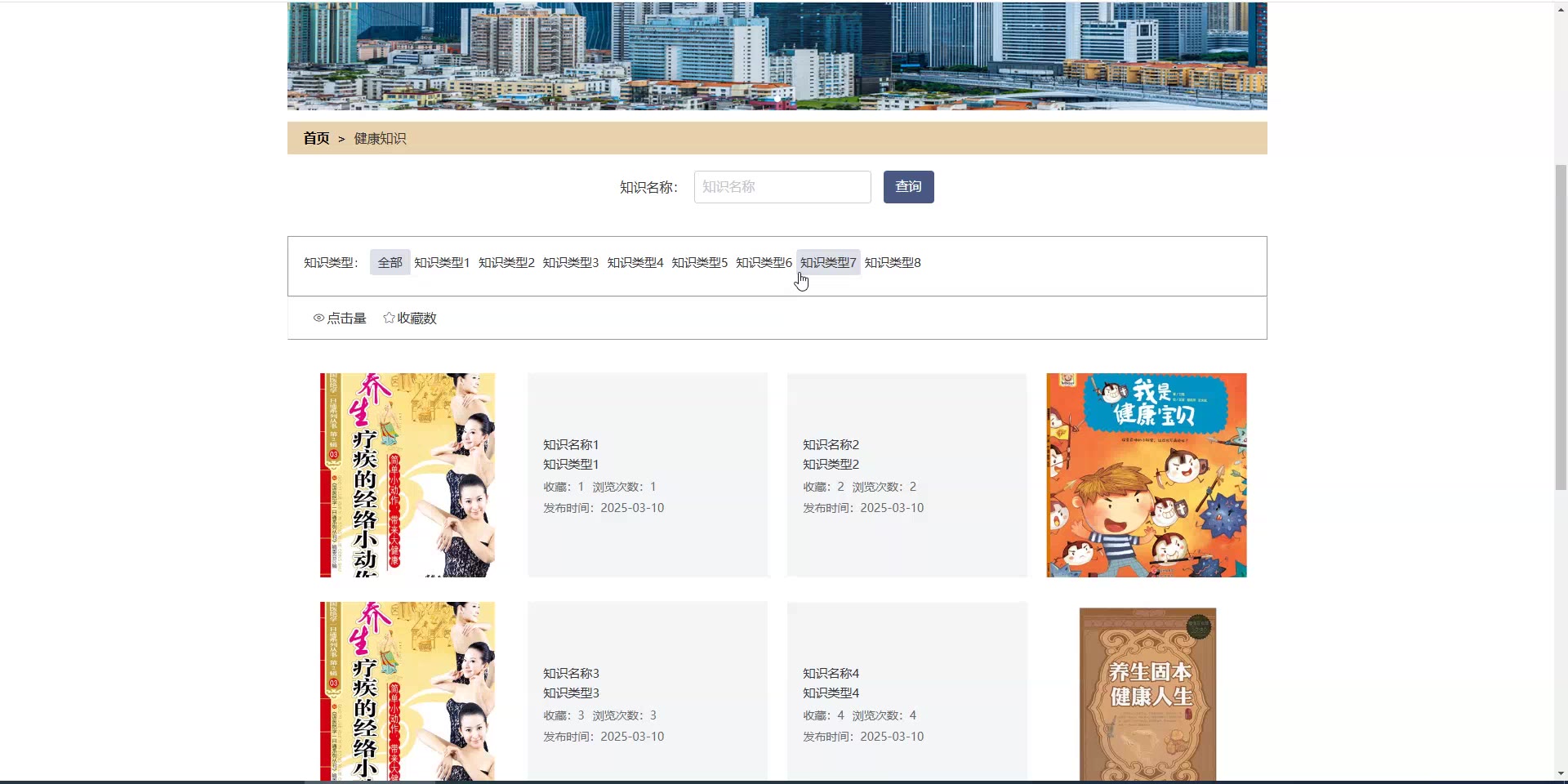
Task: Filter by 知识类型7
Action: pos(828,262)
